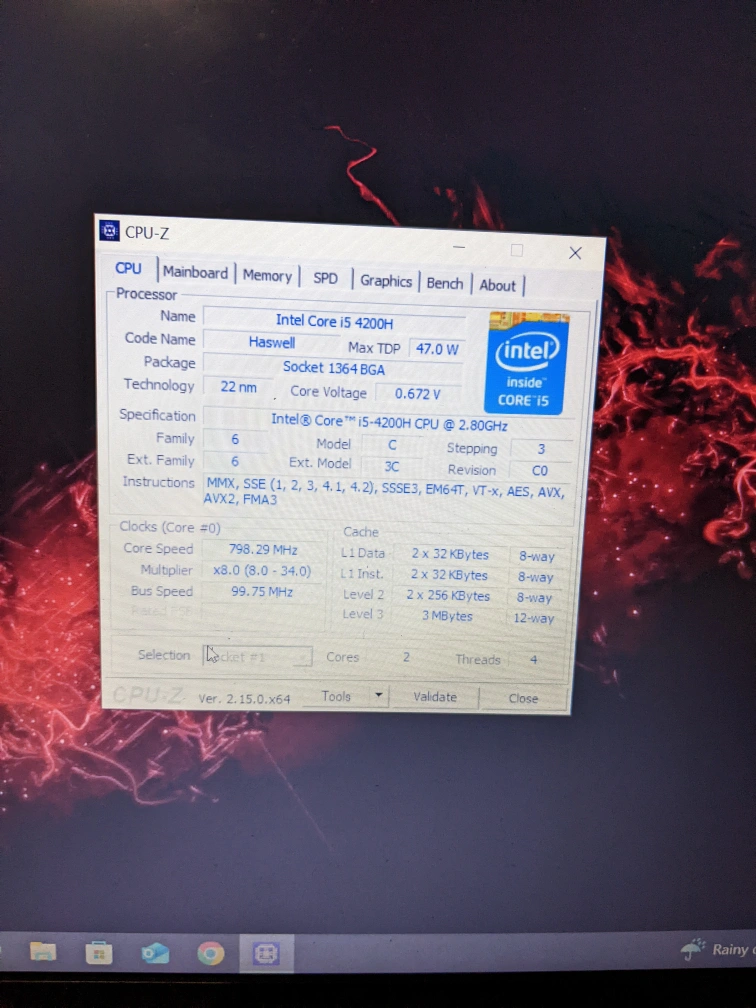The width and height of the screenshot is (756, 1008).
Task: Click the Tools button
Action: point(336,696)
